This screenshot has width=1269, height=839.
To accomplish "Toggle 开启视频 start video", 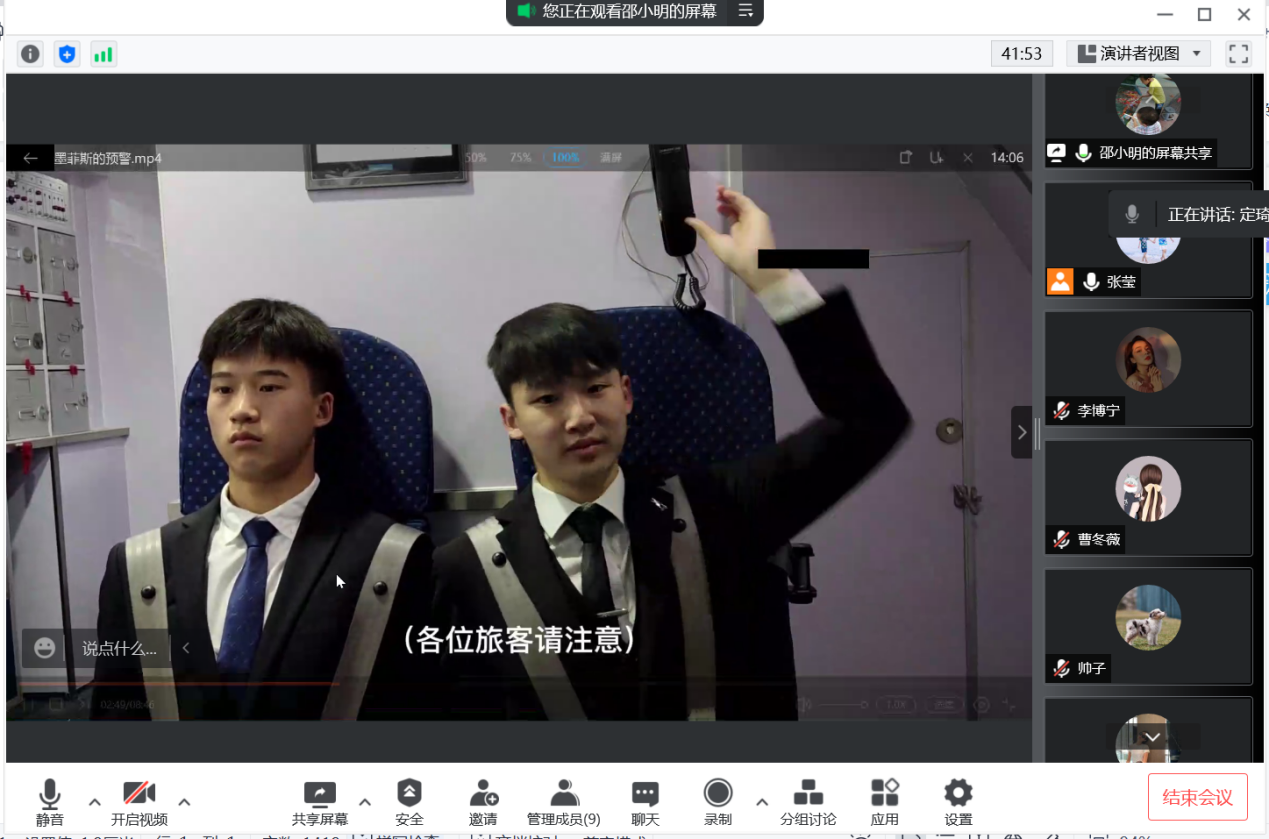I will 139,803.
